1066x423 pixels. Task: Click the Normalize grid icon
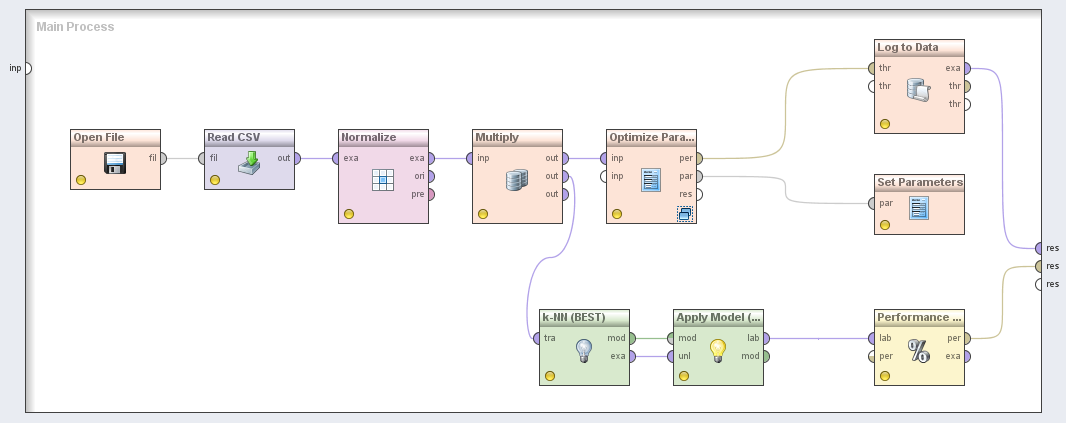[383, 180]
